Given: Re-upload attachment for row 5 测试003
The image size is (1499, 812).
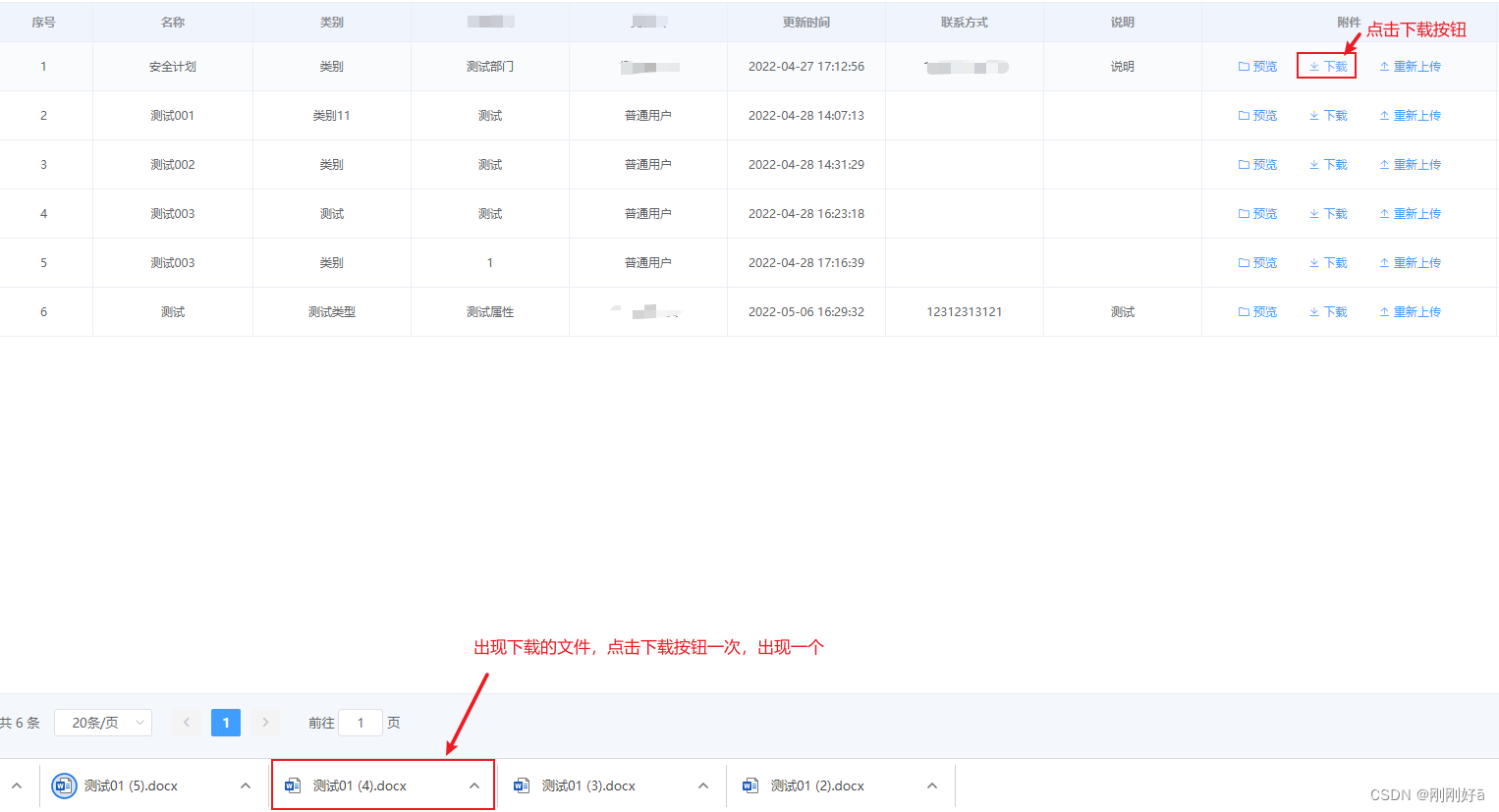Looking at the screenshot, I should [1410, 263].
